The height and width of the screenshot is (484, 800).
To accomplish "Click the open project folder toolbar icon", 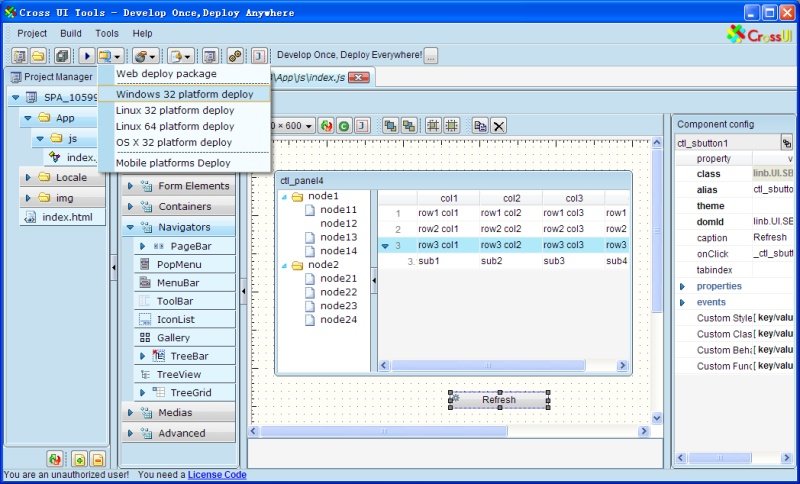I will (38, 56).
